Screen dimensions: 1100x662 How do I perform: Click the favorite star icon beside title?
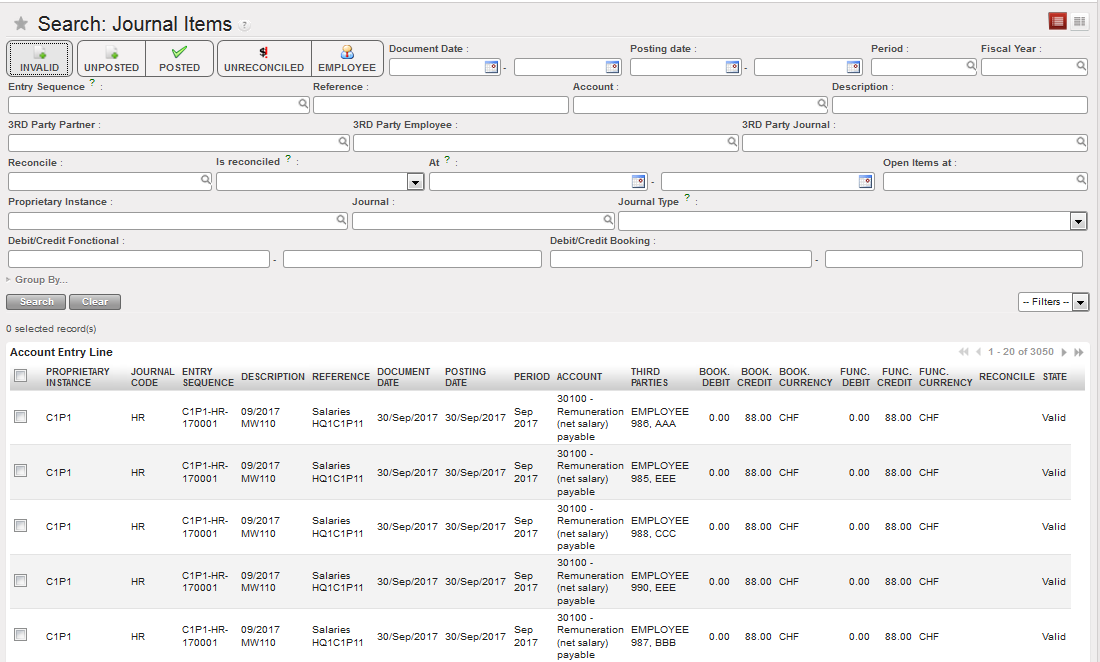(x=20, y=24)
